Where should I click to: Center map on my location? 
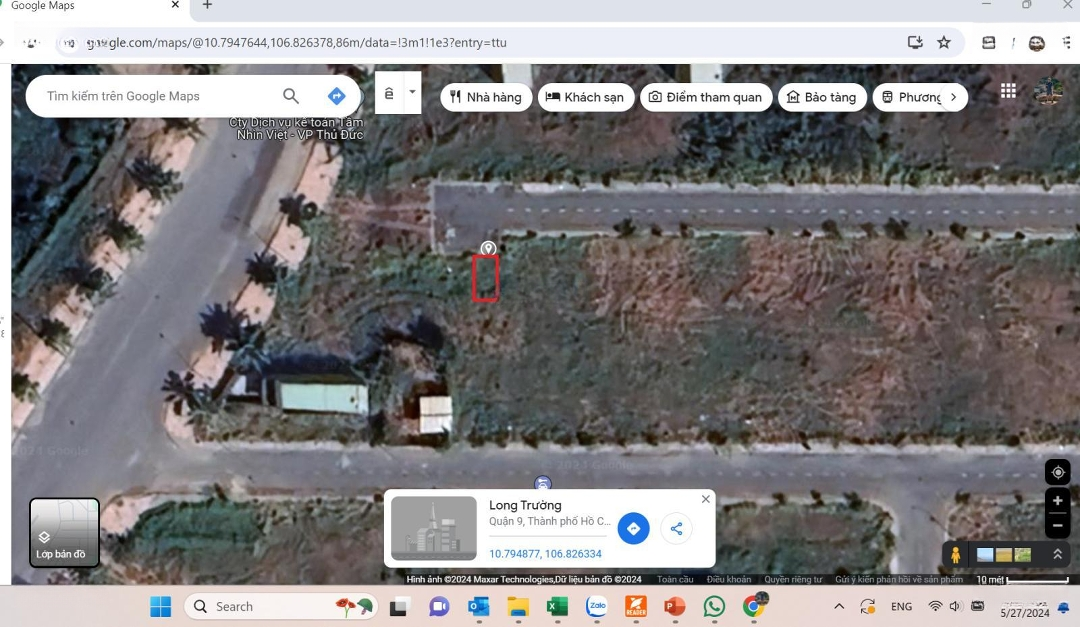coord(1057,473)
